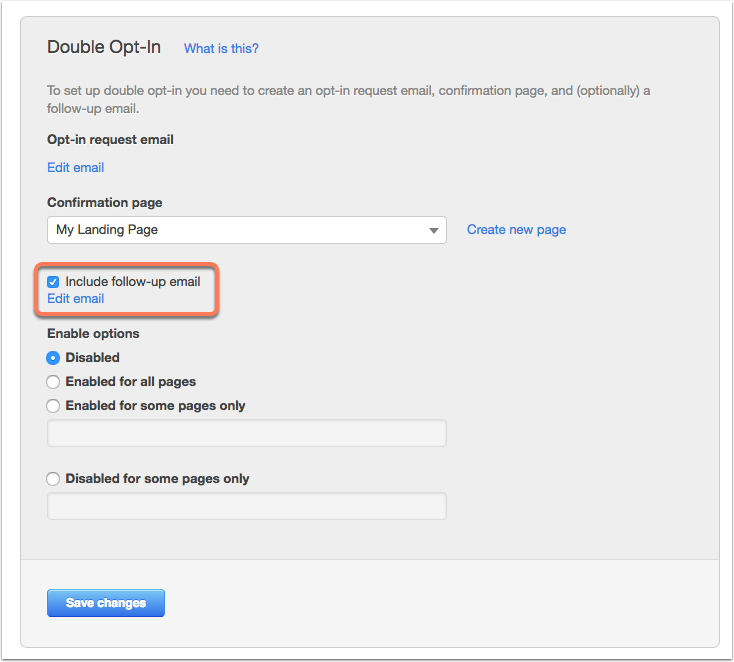Click Edit email under Opt-in request email
The image size is (734, 662).
[75, 167]
